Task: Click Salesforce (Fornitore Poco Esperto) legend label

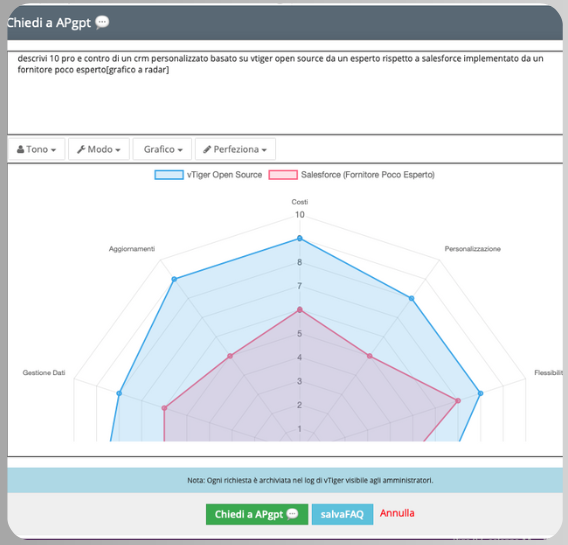Action: coord(368,175)
